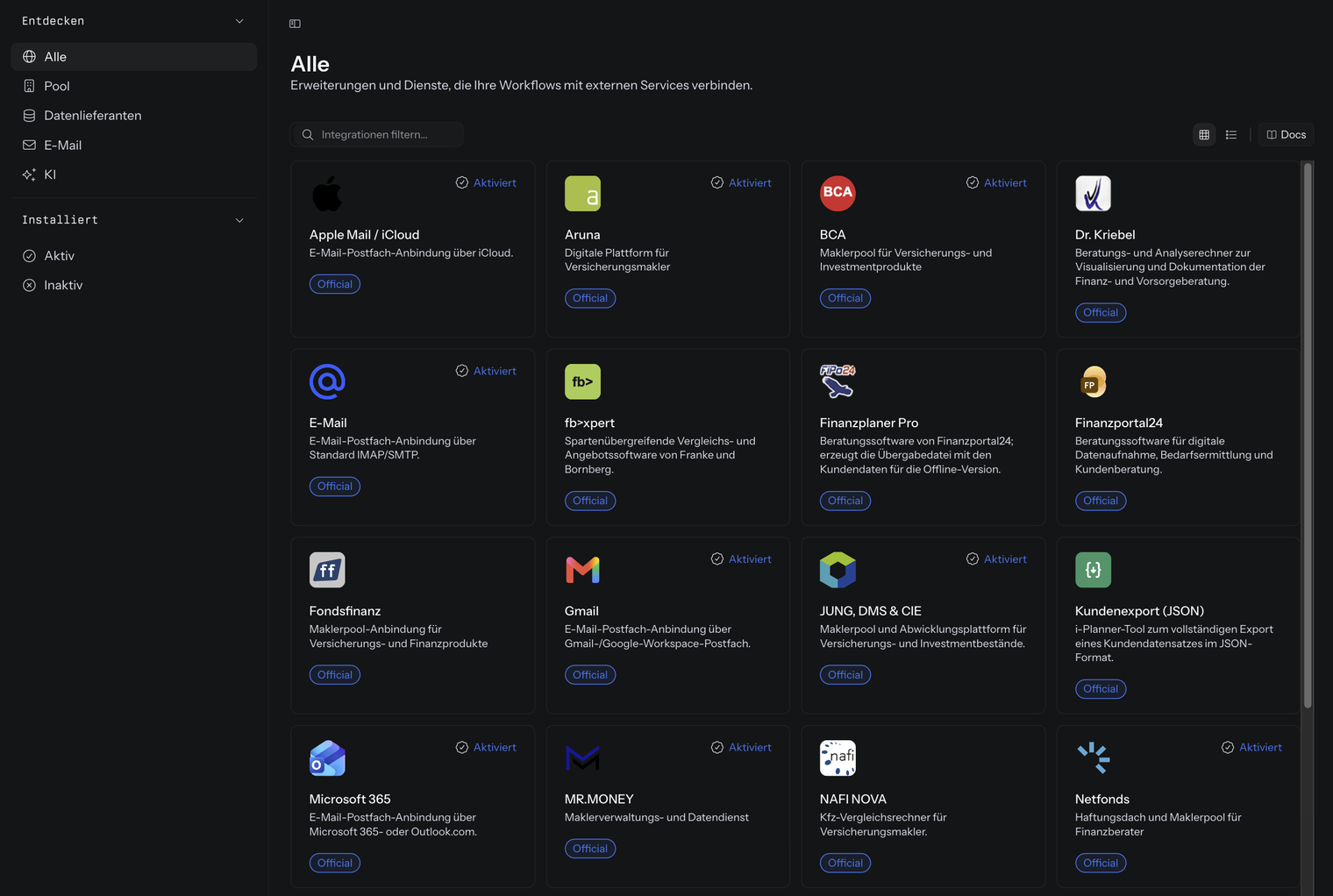Click Official badge on the Aruna card
This screenshot has width=1333, height=896.
click(590, 298)
